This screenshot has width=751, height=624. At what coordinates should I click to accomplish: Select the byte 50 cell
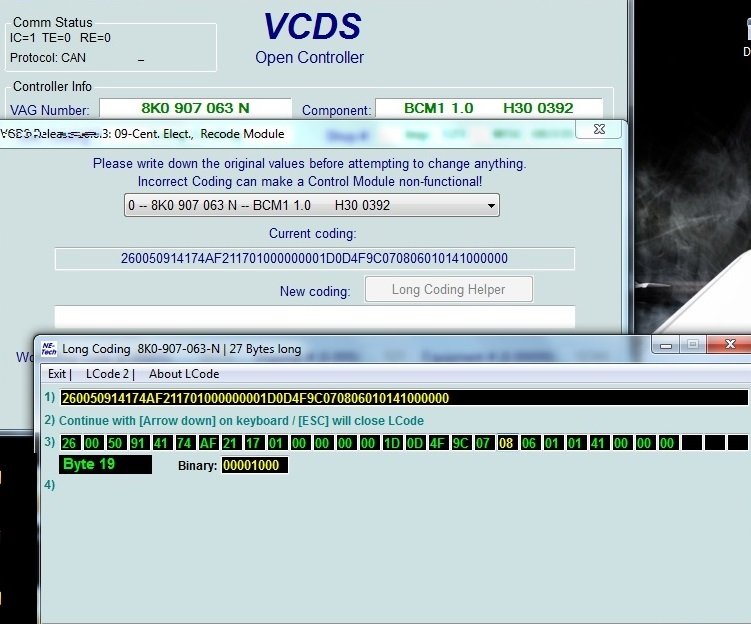[115, 443]
